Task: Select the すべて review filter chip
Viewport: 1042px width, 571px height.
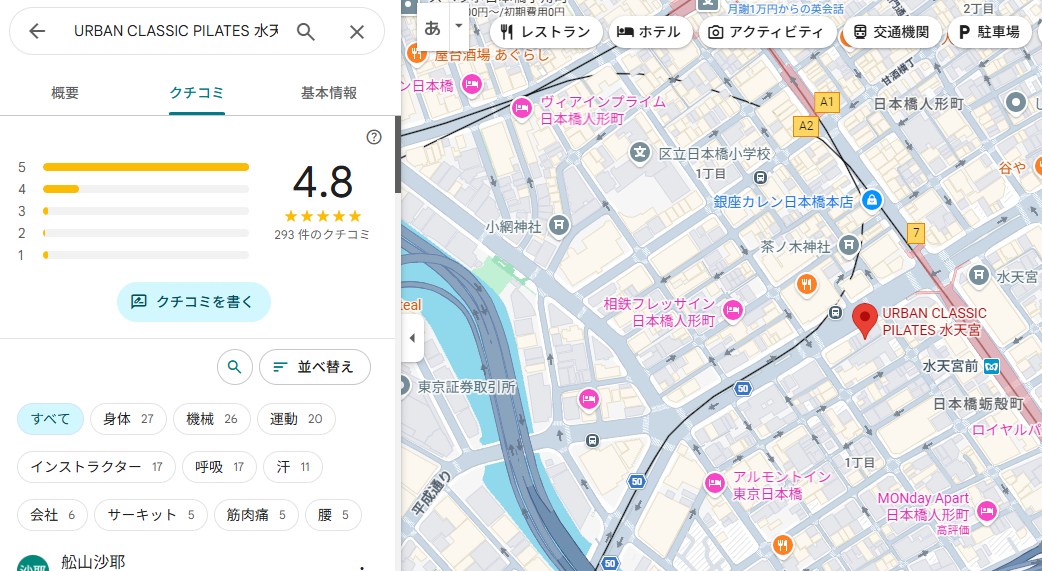Action: tap(50, 418)
